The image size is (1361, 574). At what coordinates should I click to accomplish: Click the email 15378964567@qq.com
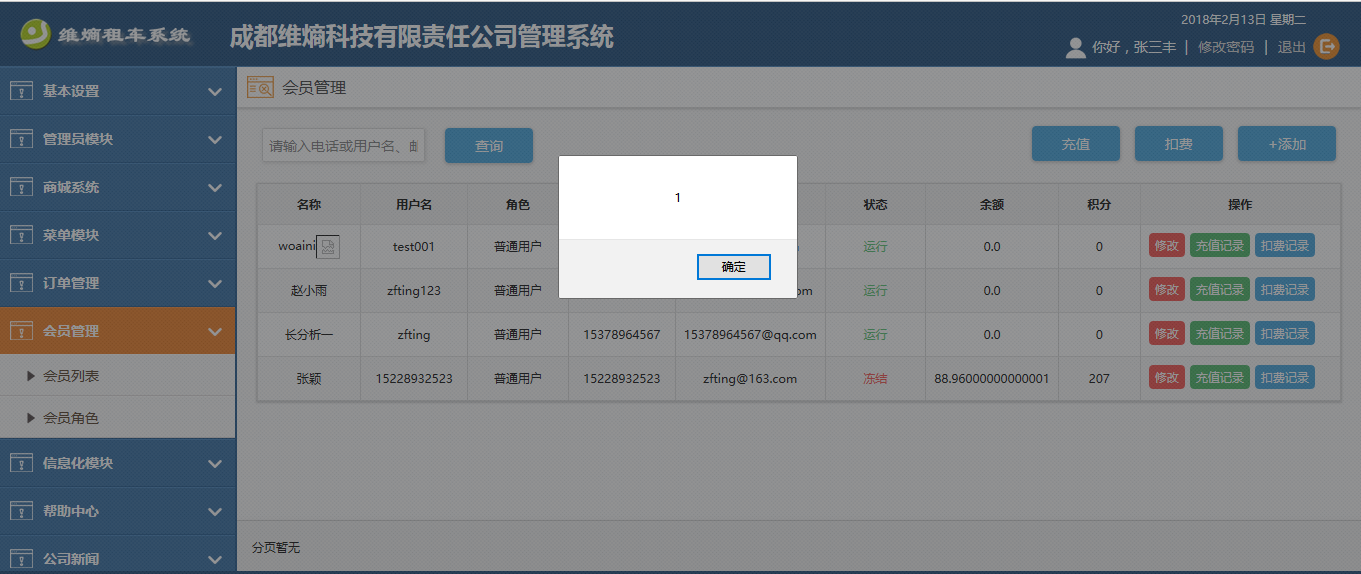[750, 335]
